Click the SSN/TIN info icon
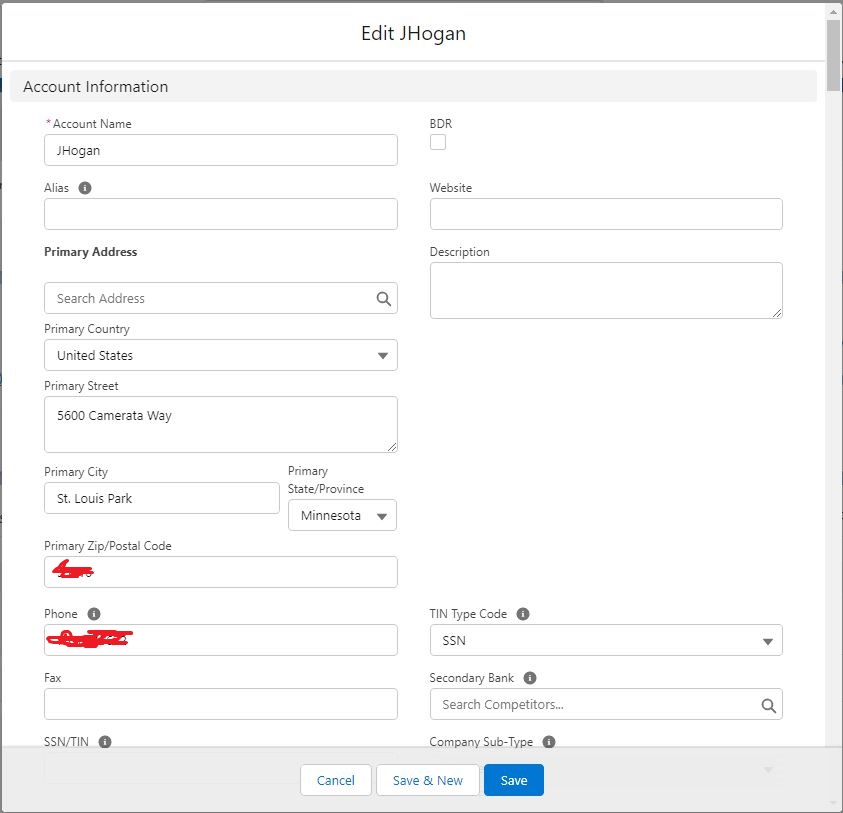The image size is (843, 813). [x=105, y=742]
